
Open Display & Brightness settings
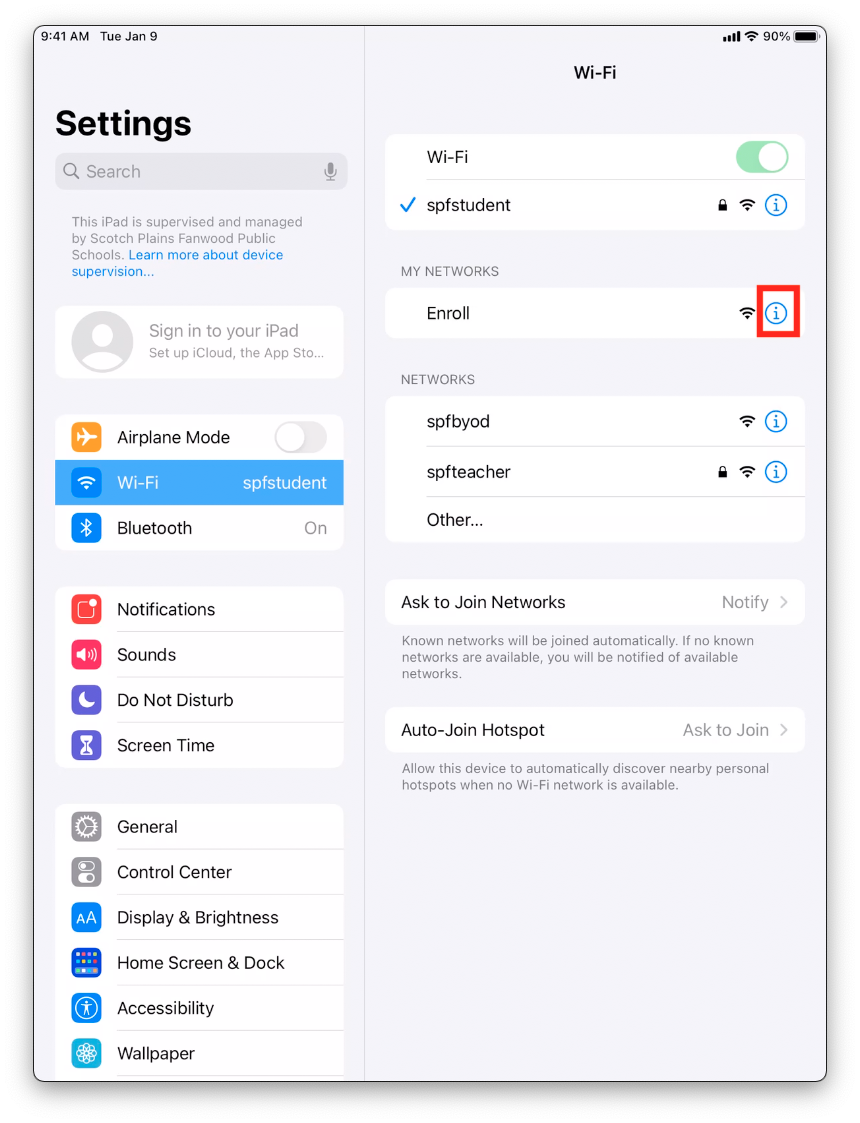pyautogui.click(x=199, y=917)
